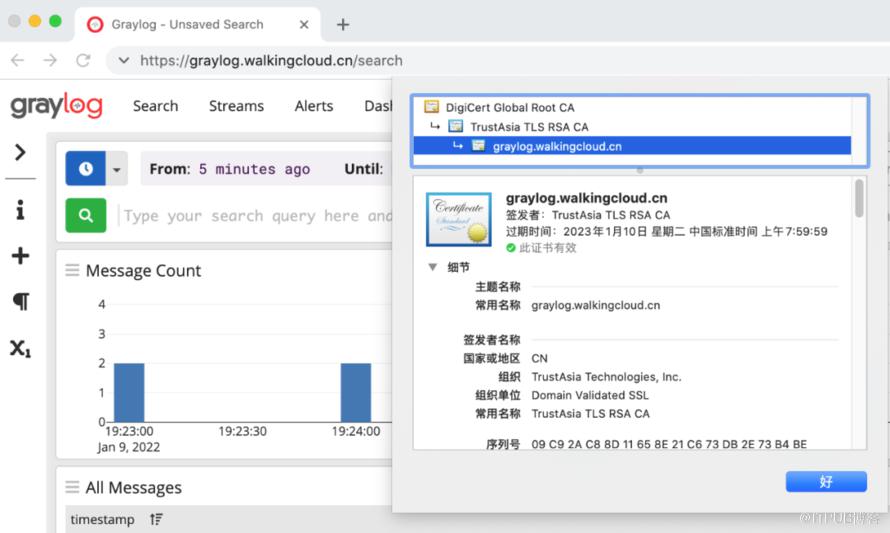Open the time range type dropdown caret

click(117, 170)
